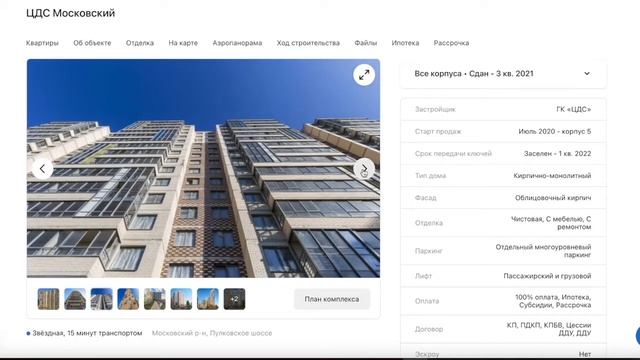Open Ход строительства tab

pos(308,43)
